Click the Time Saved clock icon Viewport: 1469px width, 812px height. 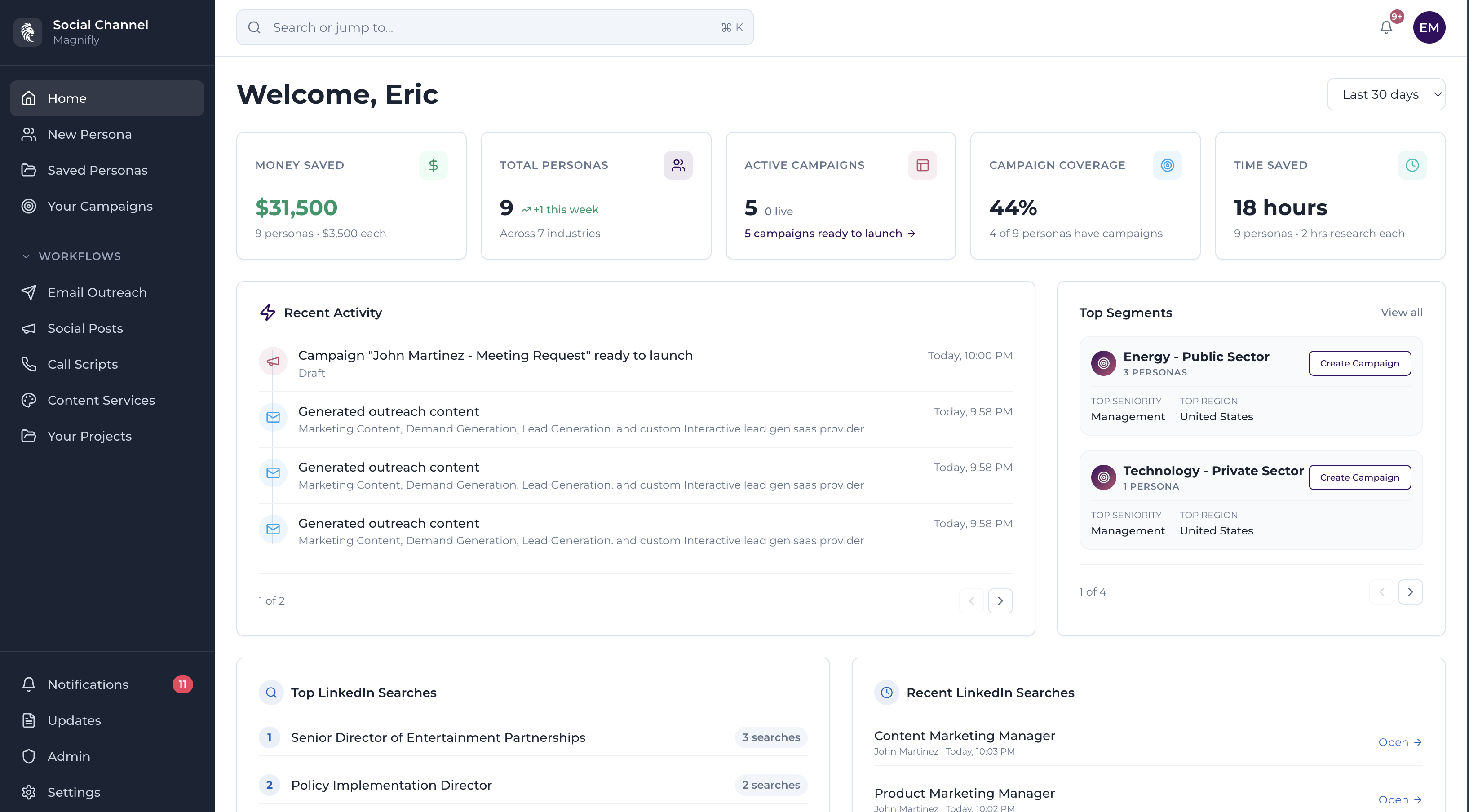coord(1411,165)
